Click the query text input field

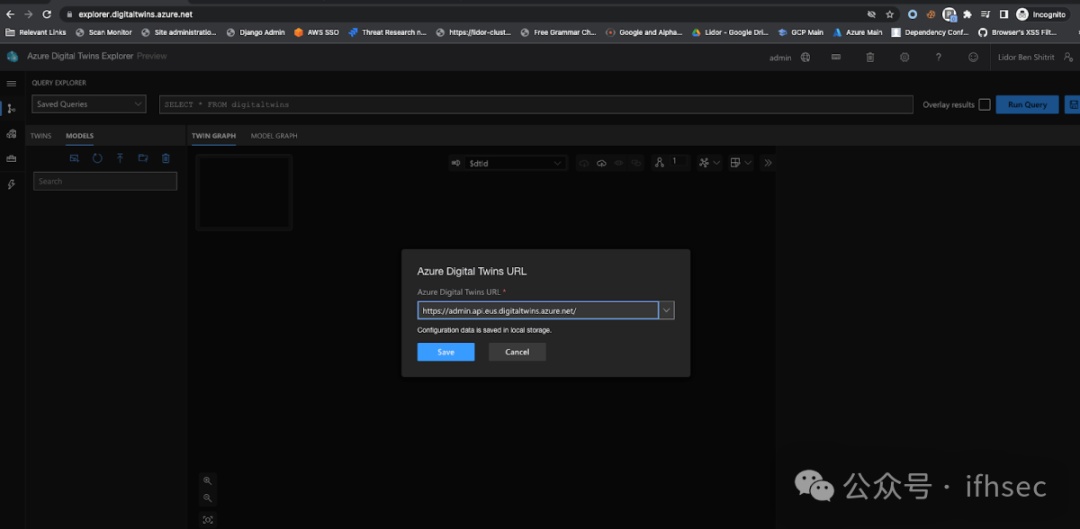pyautogui.click(x=536, y=105)
